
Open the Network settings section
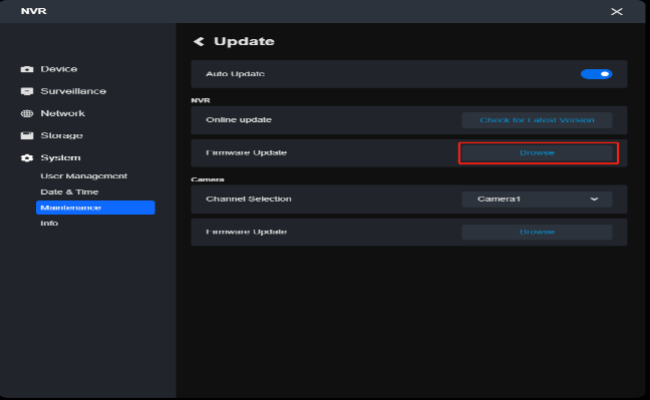(62, 114)
